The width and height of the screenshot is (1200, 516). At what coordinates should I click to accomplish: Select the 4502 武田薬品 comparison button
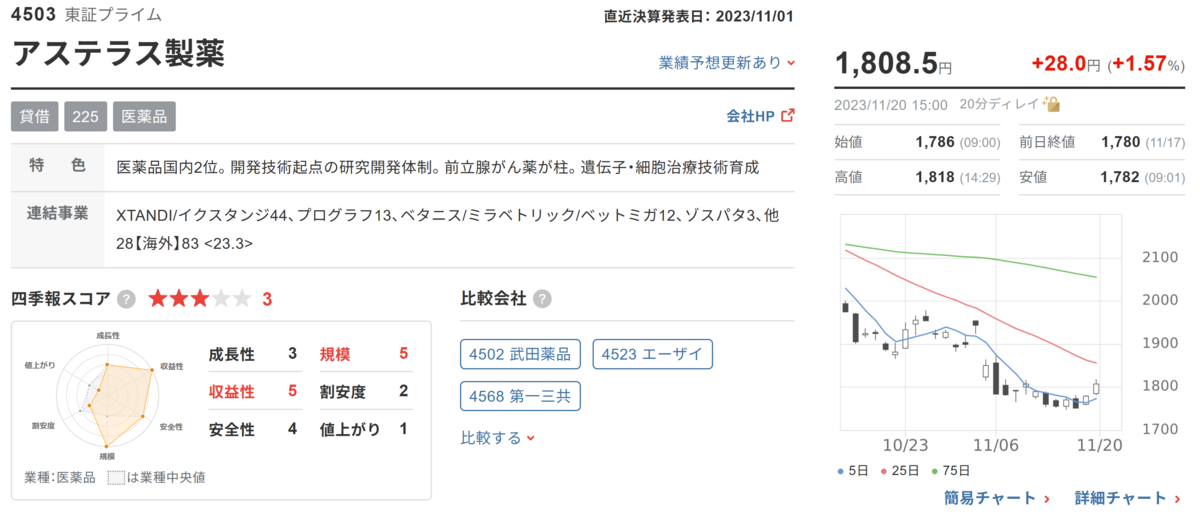pyautogui.click(x=520, y=354)
